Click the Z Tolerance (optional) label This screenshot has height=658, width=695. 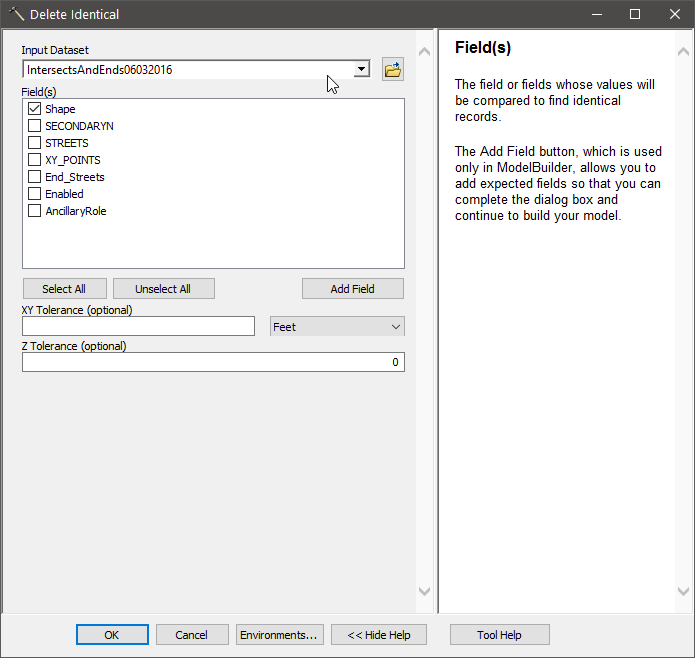[x=74, y=346]
